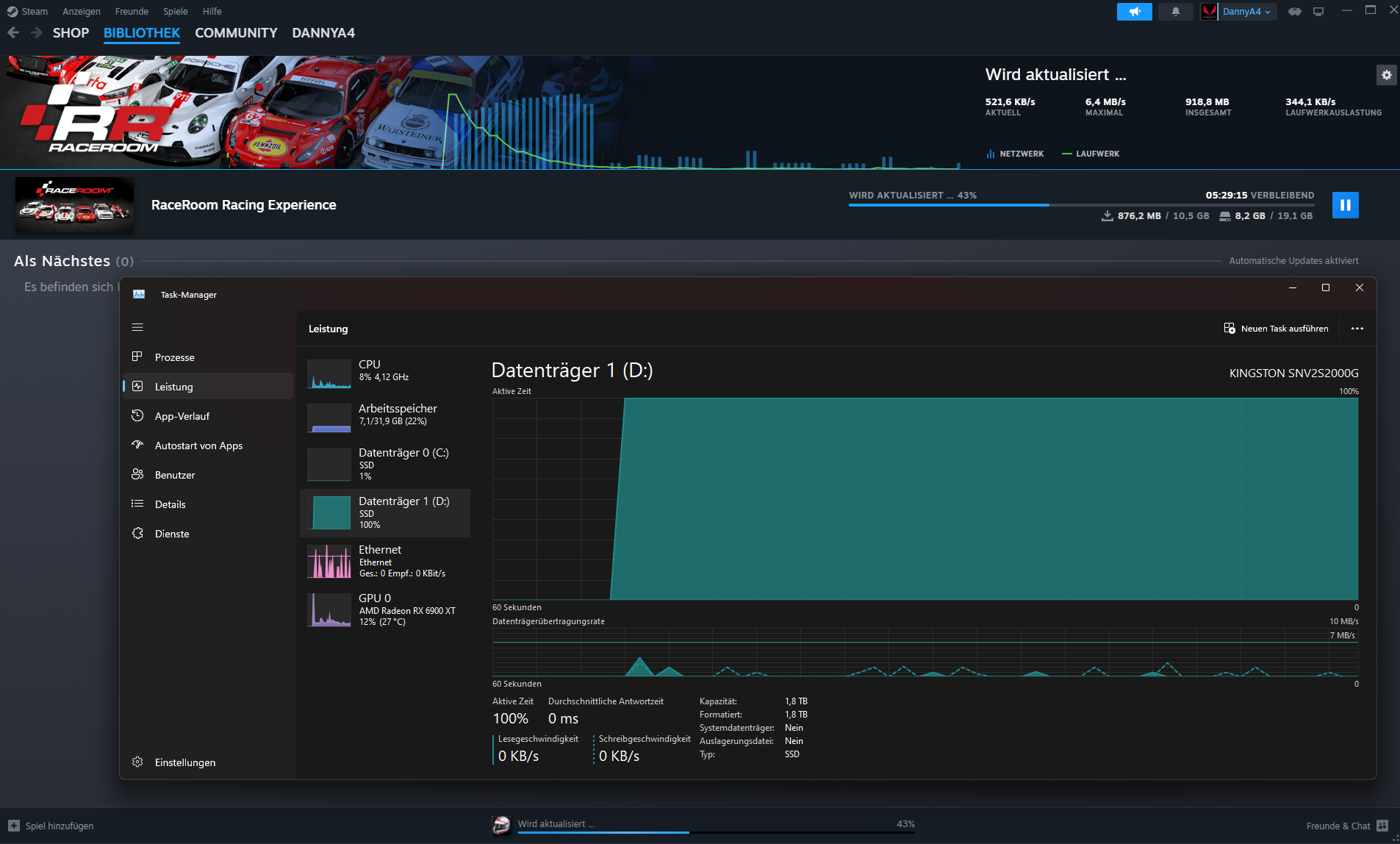Open Steam download settings gear

coord(1386,75)
